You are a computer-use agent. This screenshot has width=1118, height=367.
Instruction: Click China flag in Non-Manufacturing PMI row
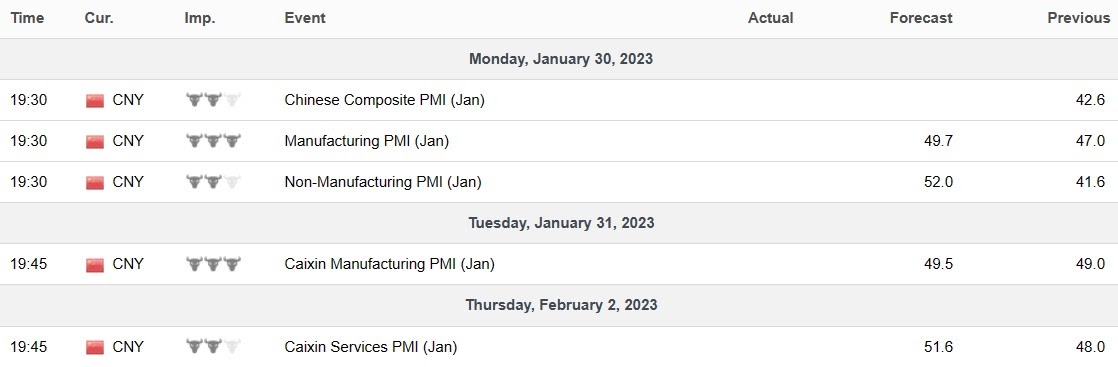[x=95, y=183]
